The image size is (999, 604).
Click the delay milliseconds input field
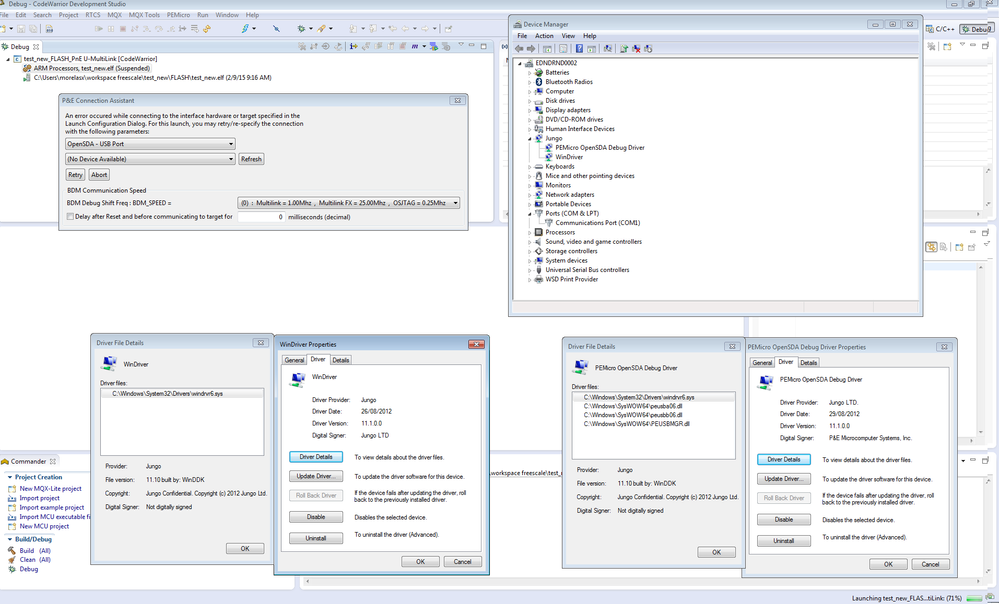point(261,217)
